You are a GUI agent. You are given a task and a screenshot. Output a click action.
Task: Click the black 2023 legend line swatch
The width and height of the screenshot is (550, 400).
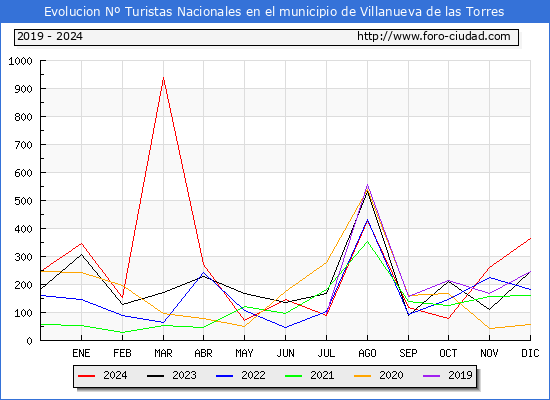coord(155,376)
